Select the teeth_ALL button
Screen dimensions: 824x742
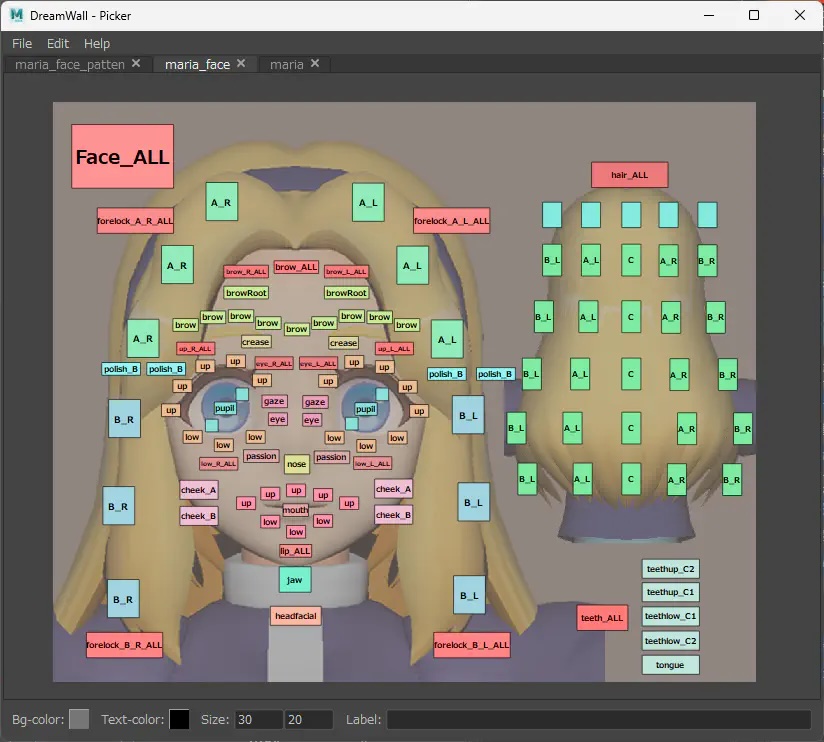coord(602,618)
